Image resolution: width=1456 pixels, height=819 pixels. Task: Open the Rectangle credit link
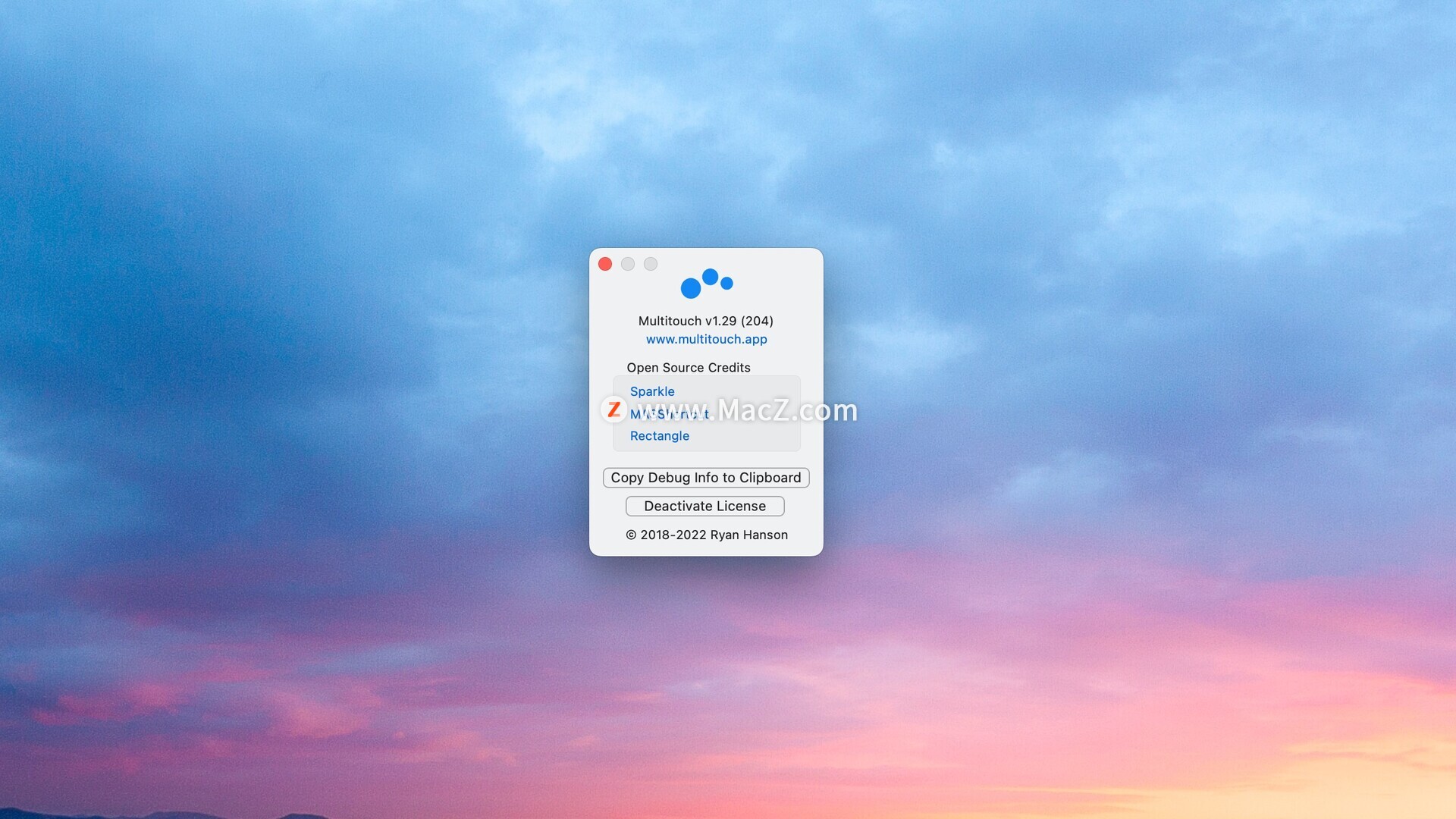pyautogui.click(x=659, y=436)
